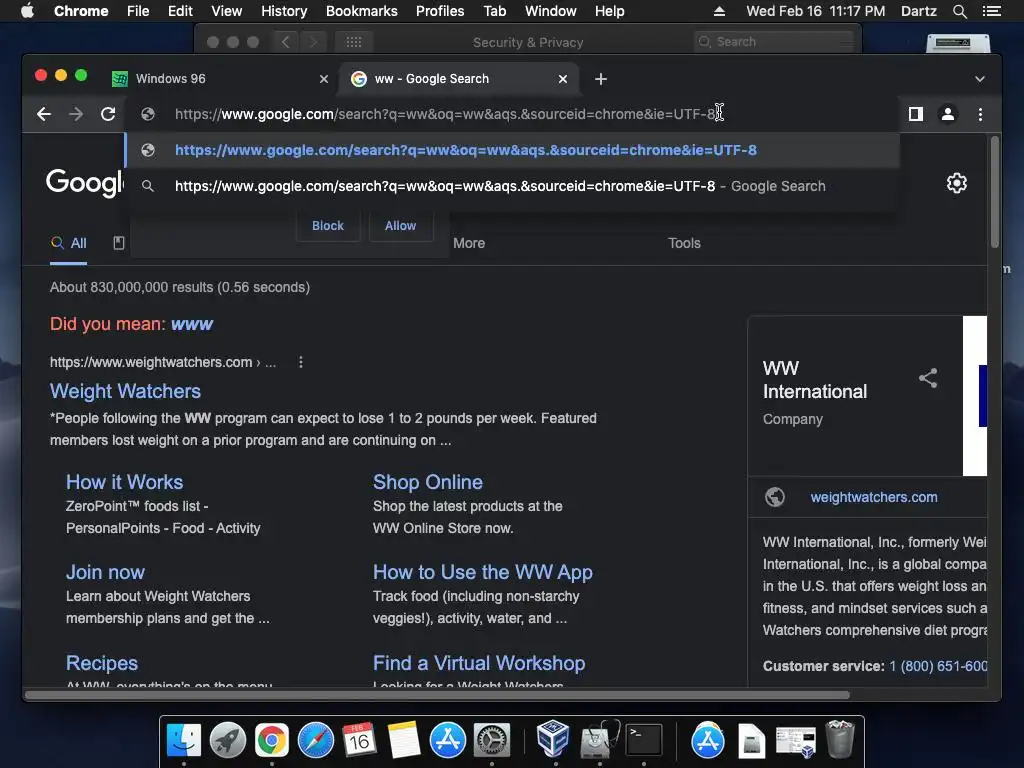Open the Apple menu
This screenshot has height=768, width=1024.
pyautogui.click(x=27, y=11)
